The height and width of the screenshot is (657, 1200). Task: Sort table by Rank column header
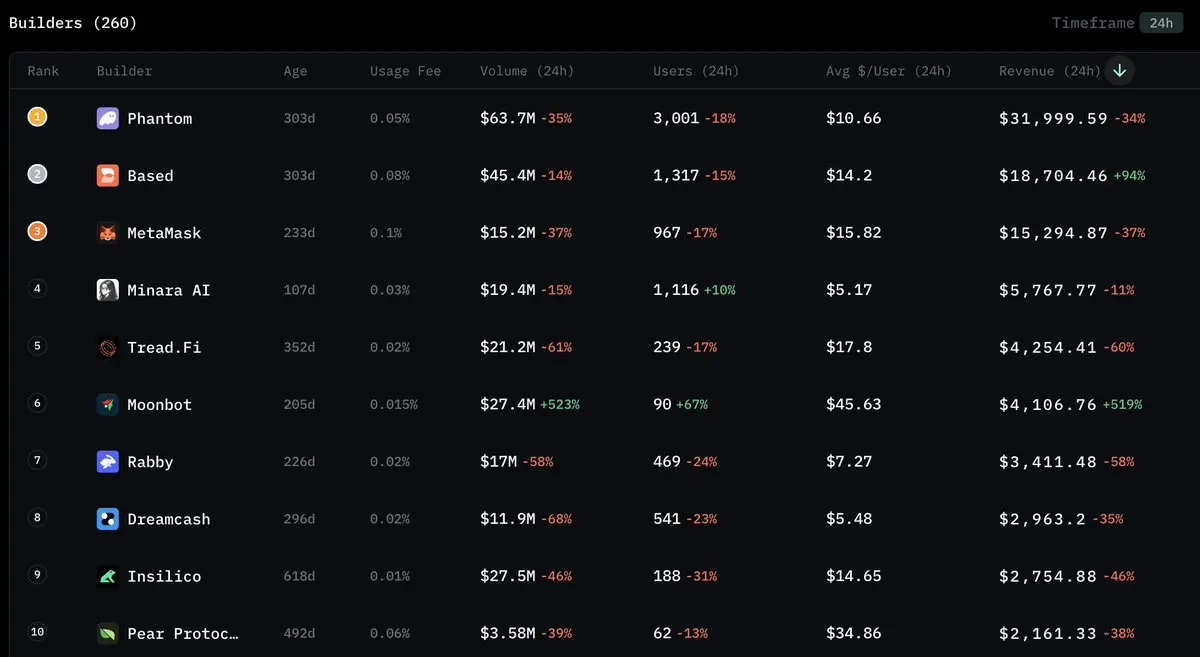43,71
